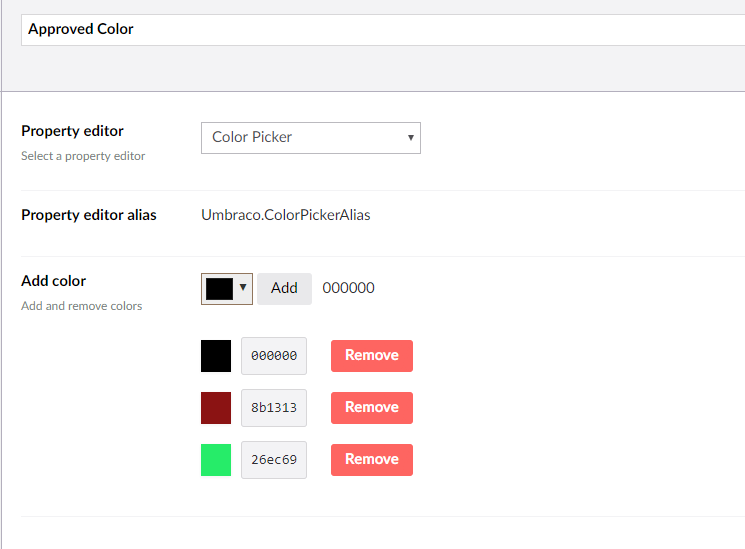Open the black color chooser dropdown

pyautogui.click(x=227, y=289)
